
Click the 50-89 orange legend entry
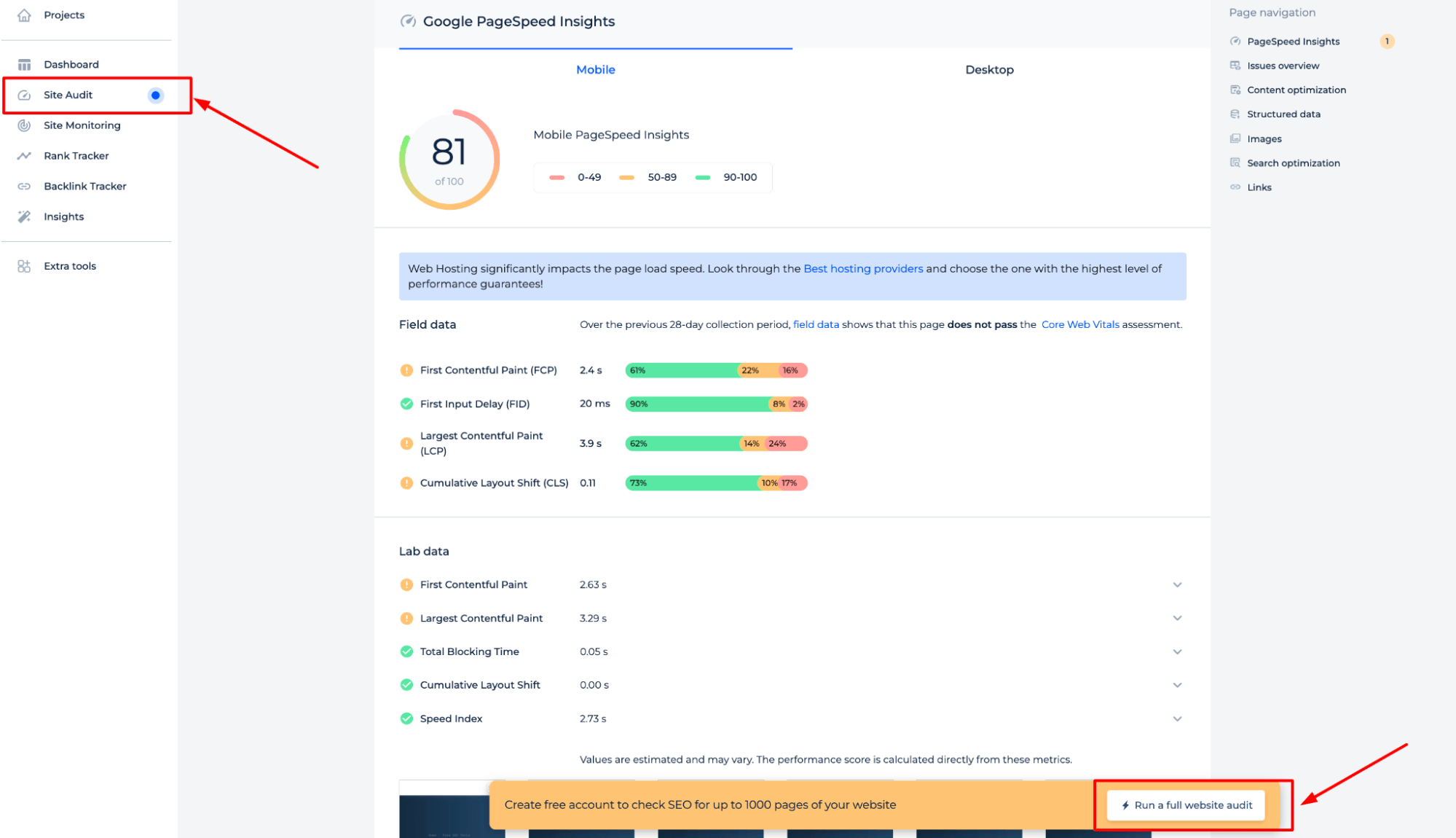648,177
